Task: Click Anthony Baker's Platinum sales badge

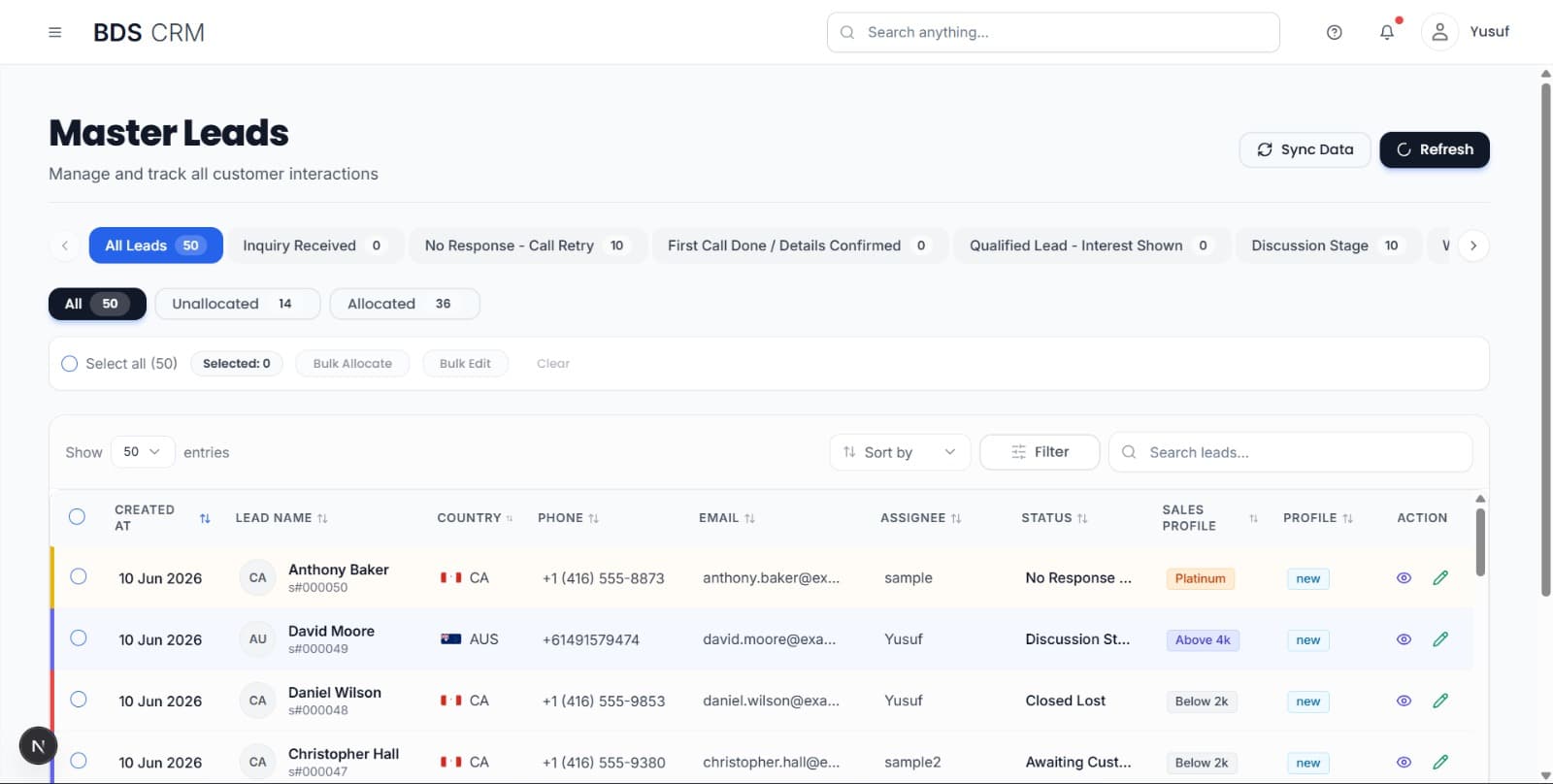Action: point(1201,578)
